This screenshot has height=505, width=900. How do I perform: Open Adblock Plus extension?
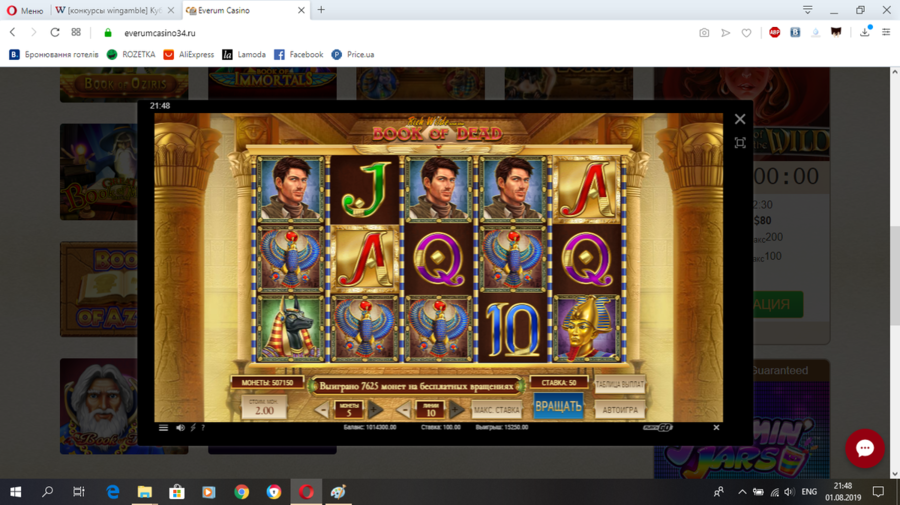click(x=774, y=33)
